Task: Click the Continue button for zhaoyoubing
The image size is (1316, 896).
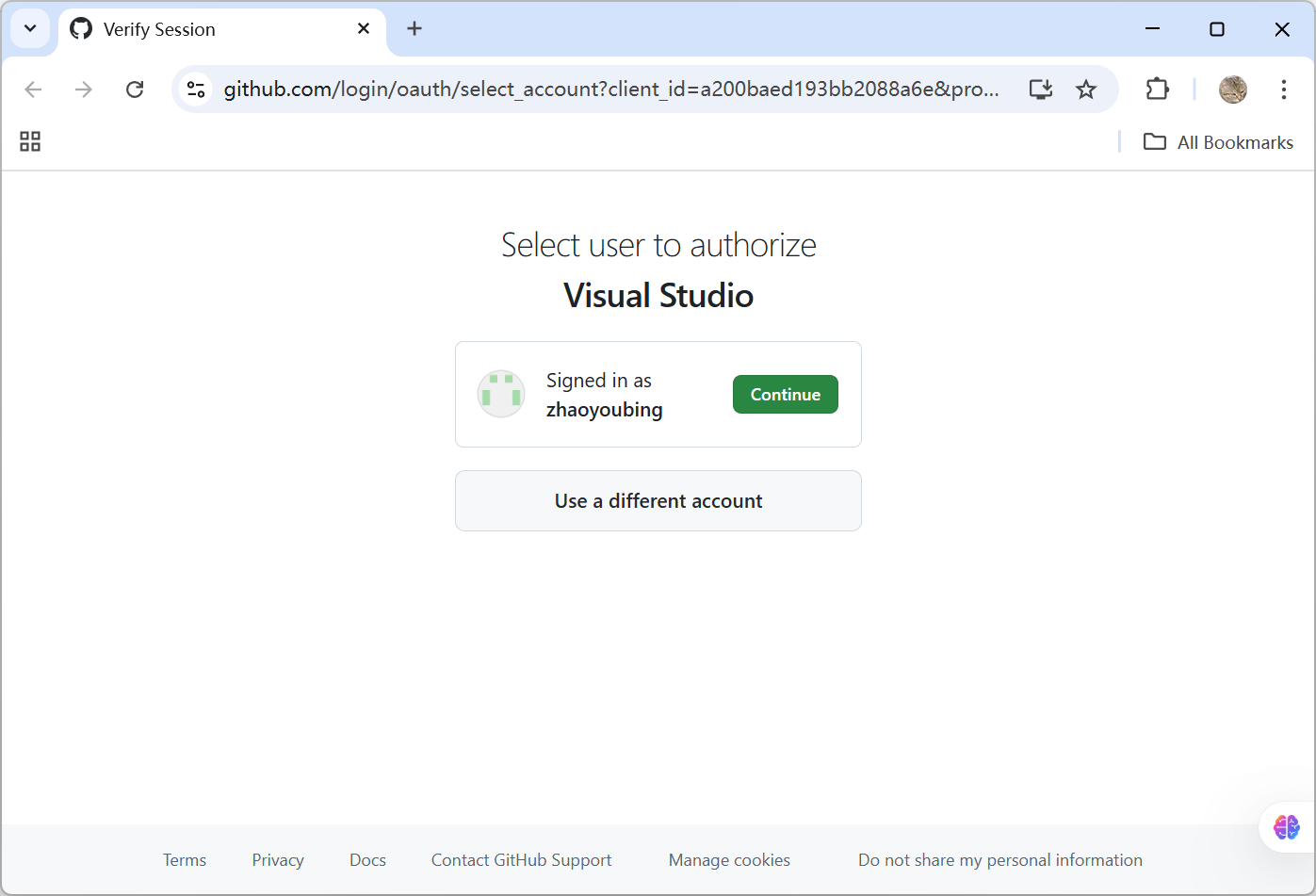Action: pyautogui.click(x=785, y=395)
